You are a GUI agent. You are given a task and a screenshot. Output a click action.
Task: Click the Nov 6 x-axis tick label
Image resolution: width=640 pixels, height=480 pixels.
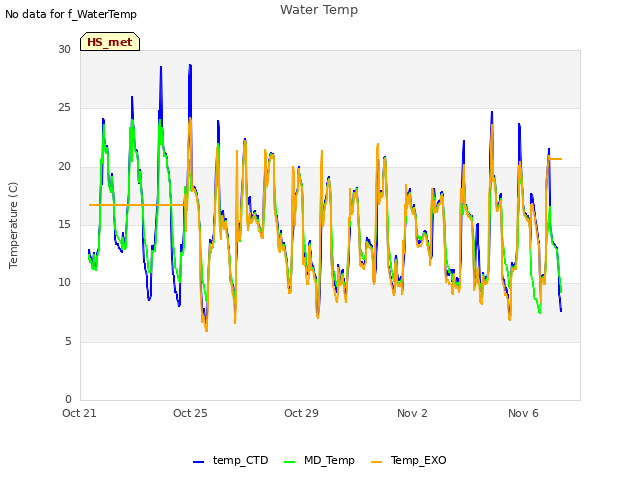(x=523, y=413)
